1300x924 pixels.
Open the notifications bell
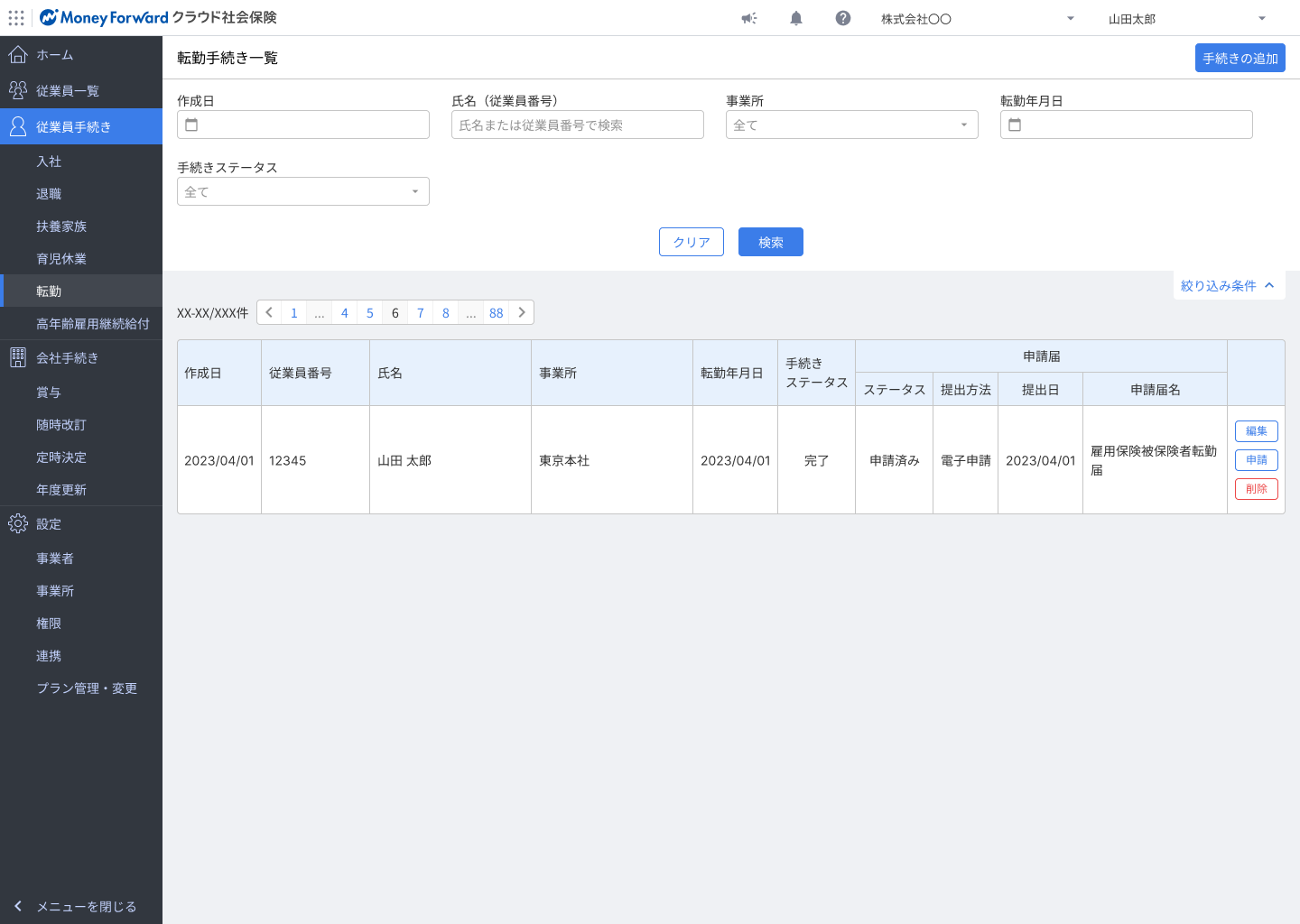[x=796, y=18]
